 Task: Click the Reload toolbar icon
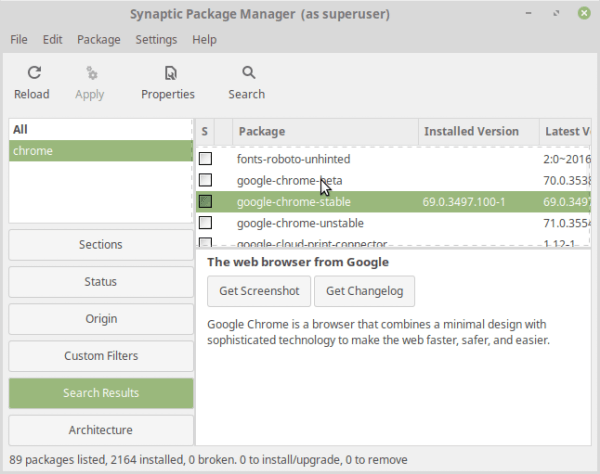coord(34,73)
